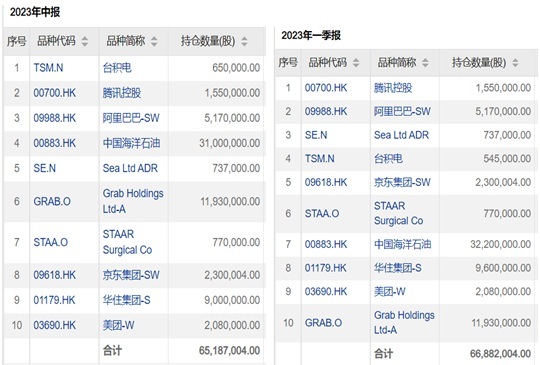540x365 pixels.
Task: Open 华住集团-S link in left table
Action: point(126,300)
